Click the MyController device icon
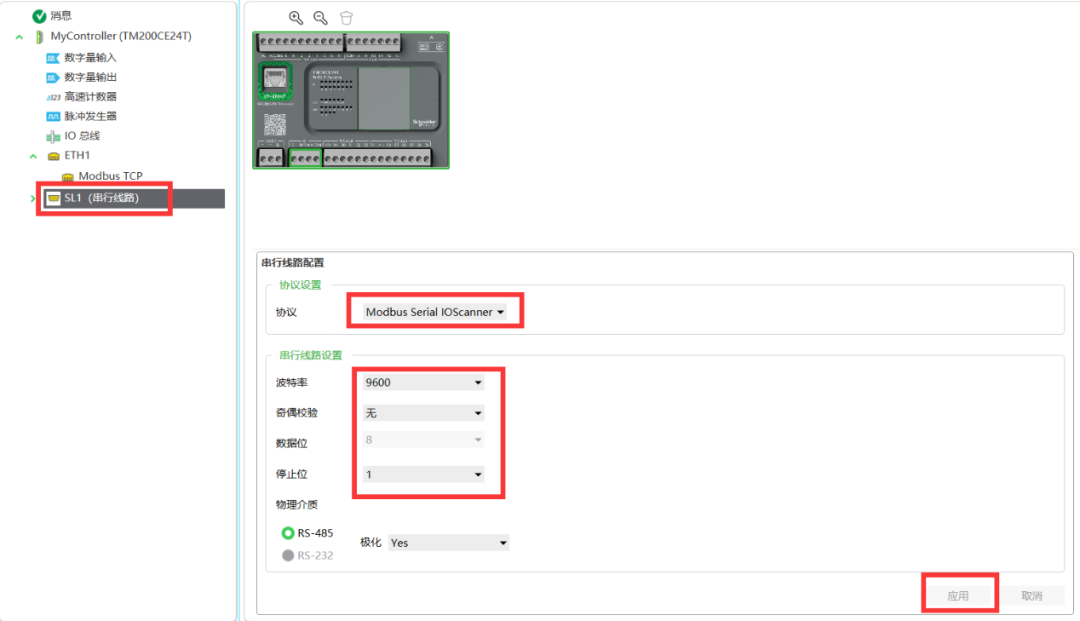The width and height of the screenshot is (1080, 621). coord(39,36)
